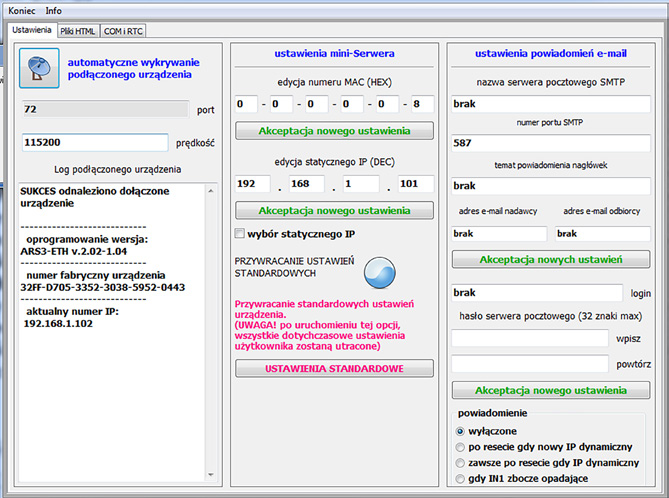Click the serial number 32FF-D705-3352-3038-5952-0443
This screenshot has width=669, height=498.
tap(103, 287)
